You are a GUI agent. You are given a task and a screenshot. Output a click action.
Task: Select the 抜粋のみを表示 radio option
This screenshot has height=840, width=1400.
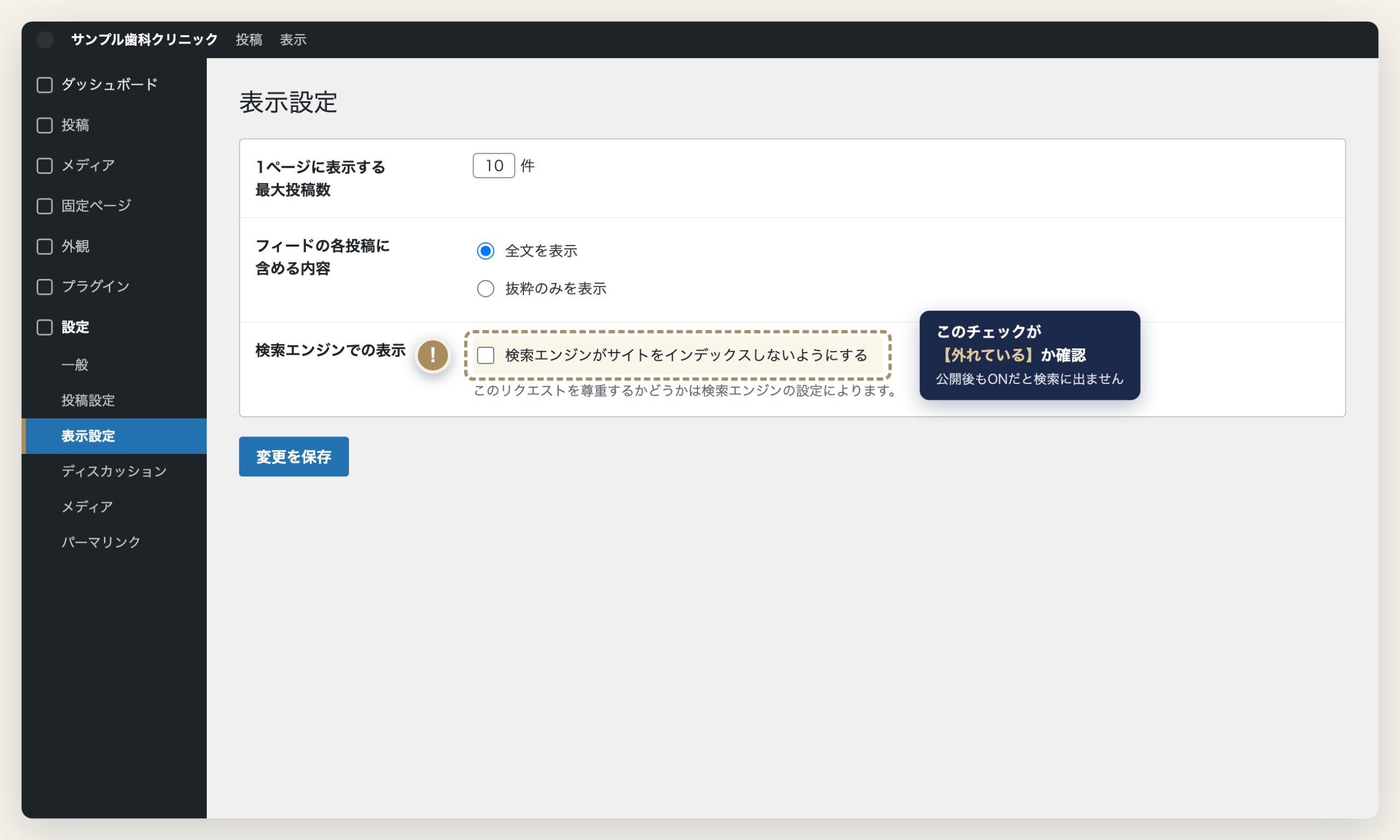click(486, 289)
